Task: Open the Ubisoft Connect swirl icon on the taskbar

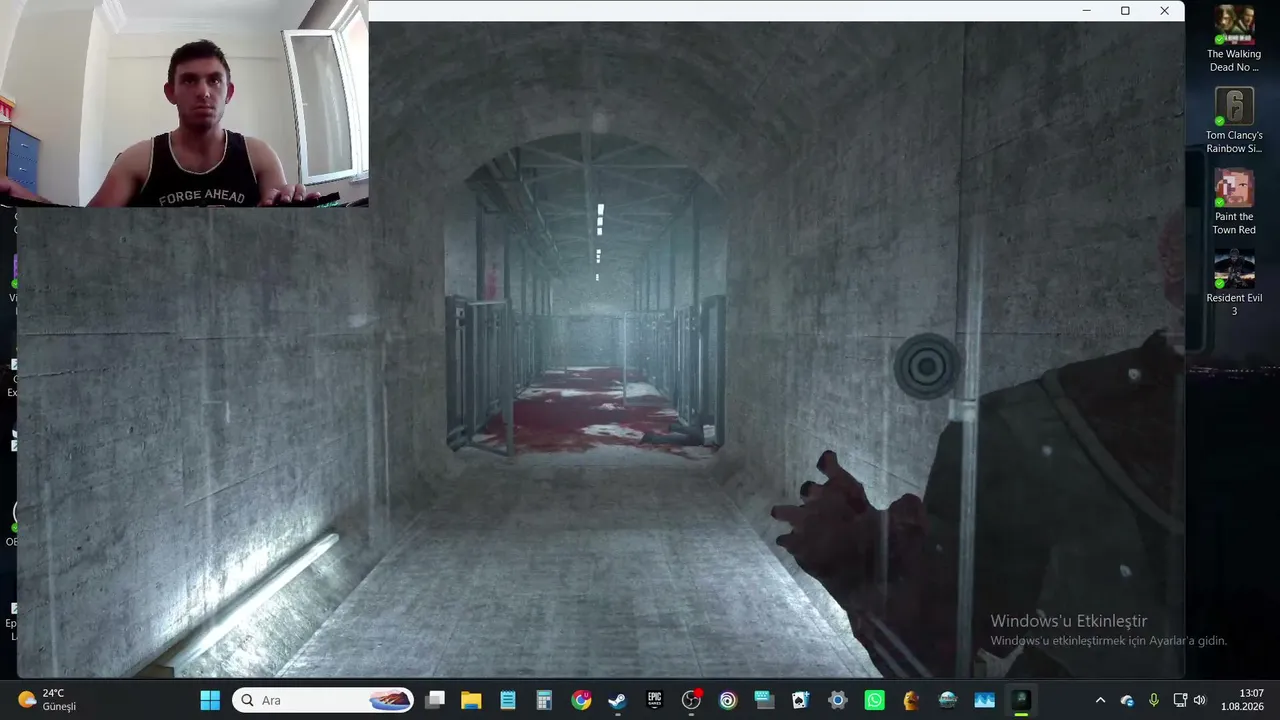Action: 728,700
